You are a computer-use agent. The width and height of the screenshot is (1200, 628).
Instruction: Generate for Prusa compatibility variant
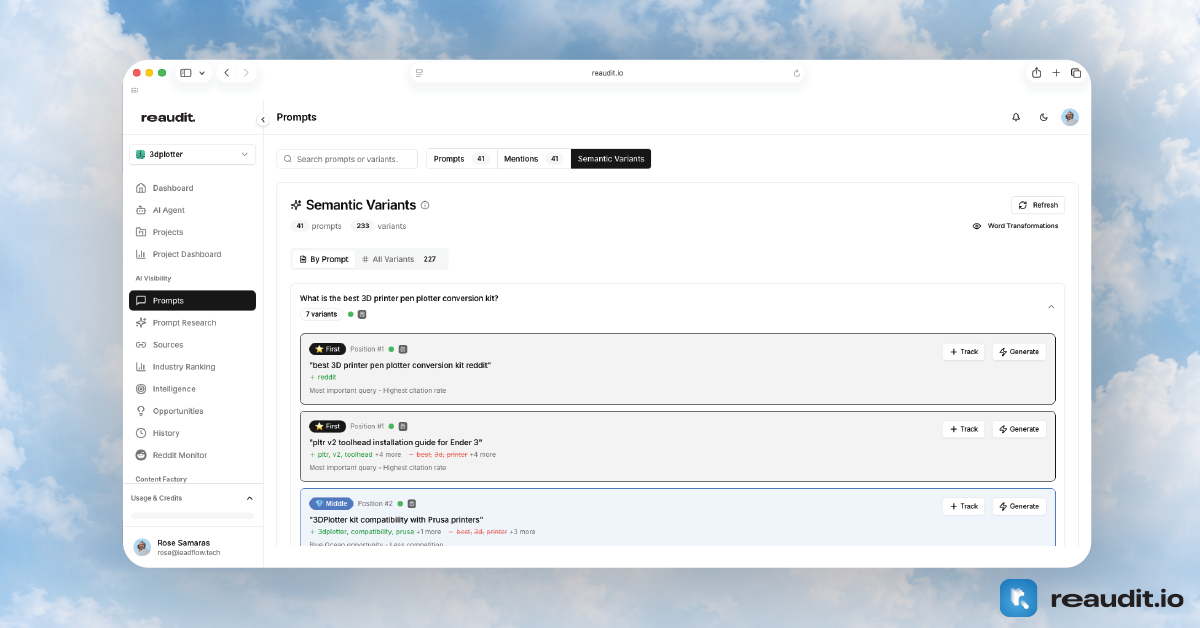coord(1019,506)
